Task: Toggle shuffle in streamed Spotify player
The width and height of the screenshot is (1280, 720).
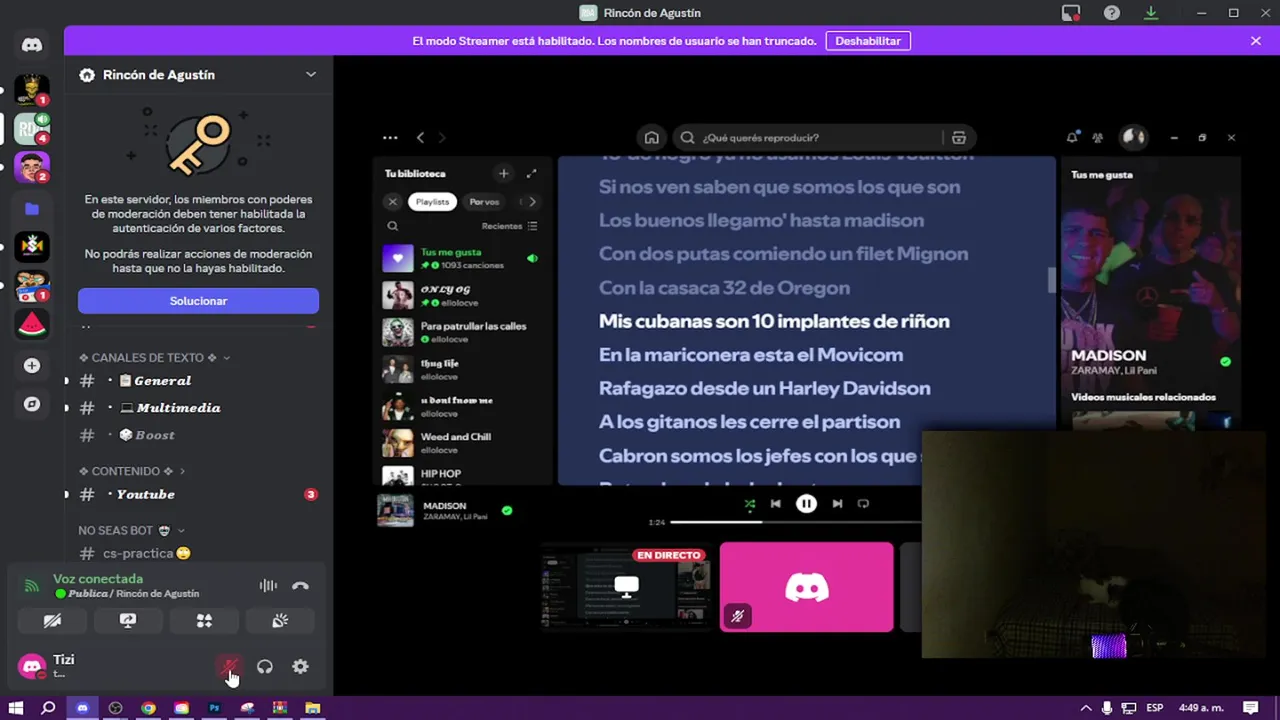Action: [750, 504]
